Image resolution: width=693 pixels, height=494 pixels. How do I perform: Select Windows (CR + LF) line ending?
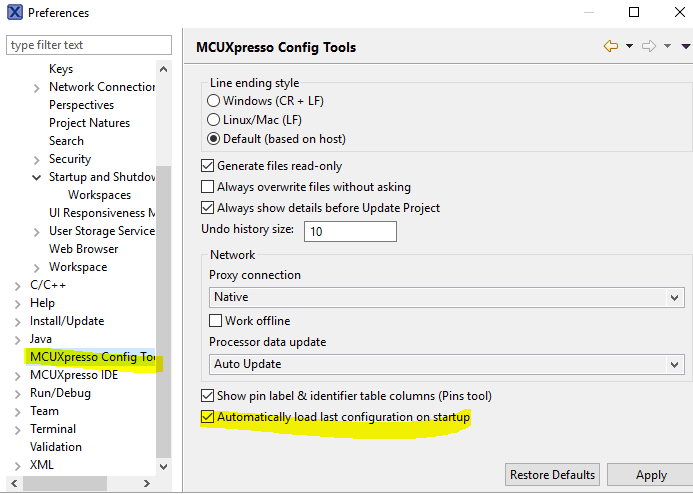click(213, 101)
